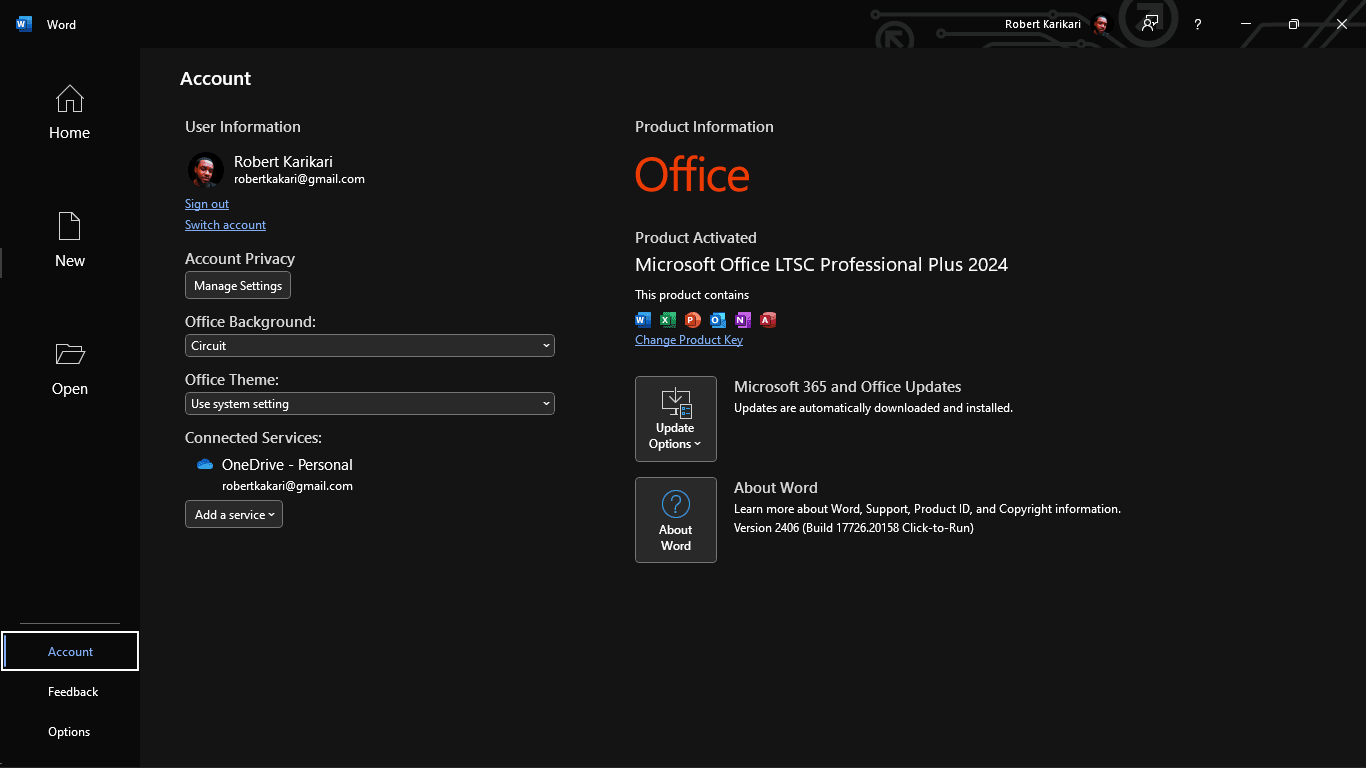Click Robert Karikari name in title bar
1366x768 pixels.
(x=1043, y=24)
